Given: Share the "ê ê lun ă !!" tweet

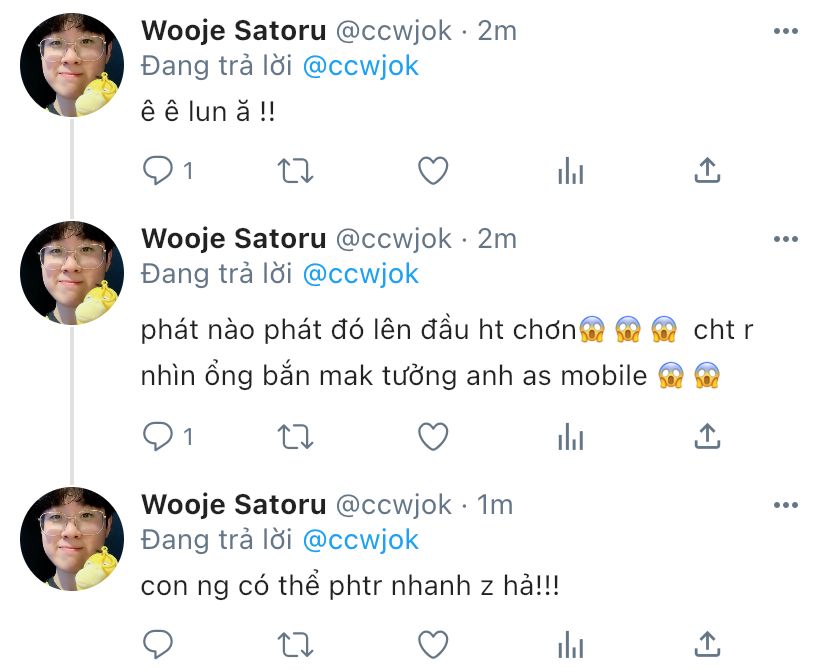Looking at the screenshot, I should coord(707,170).
